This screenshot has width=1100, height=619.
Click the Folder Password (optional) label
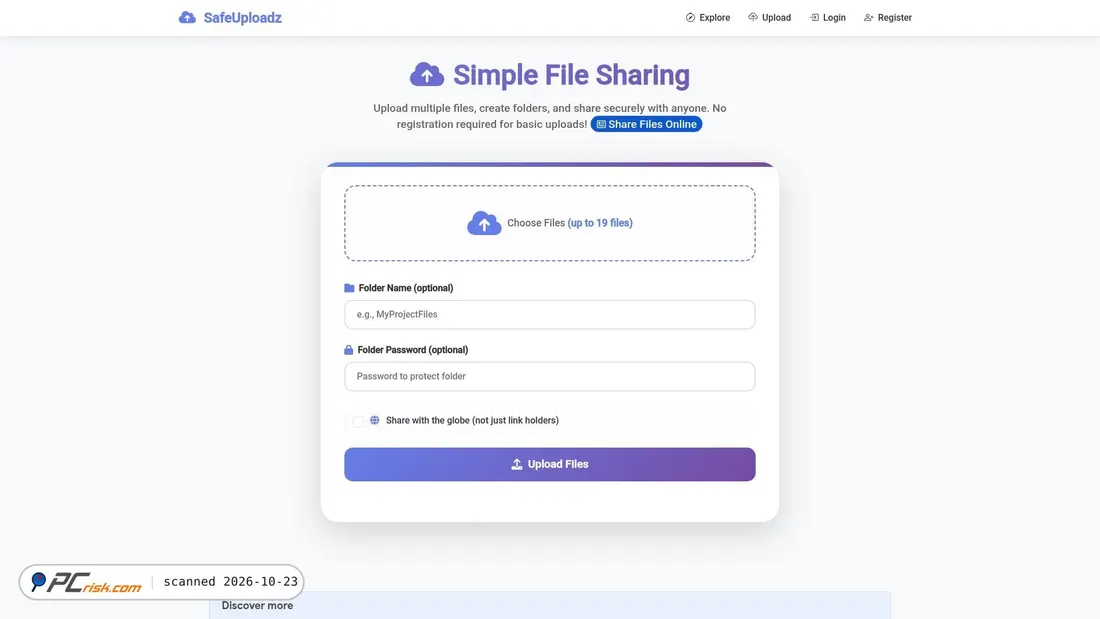[413, 350]
